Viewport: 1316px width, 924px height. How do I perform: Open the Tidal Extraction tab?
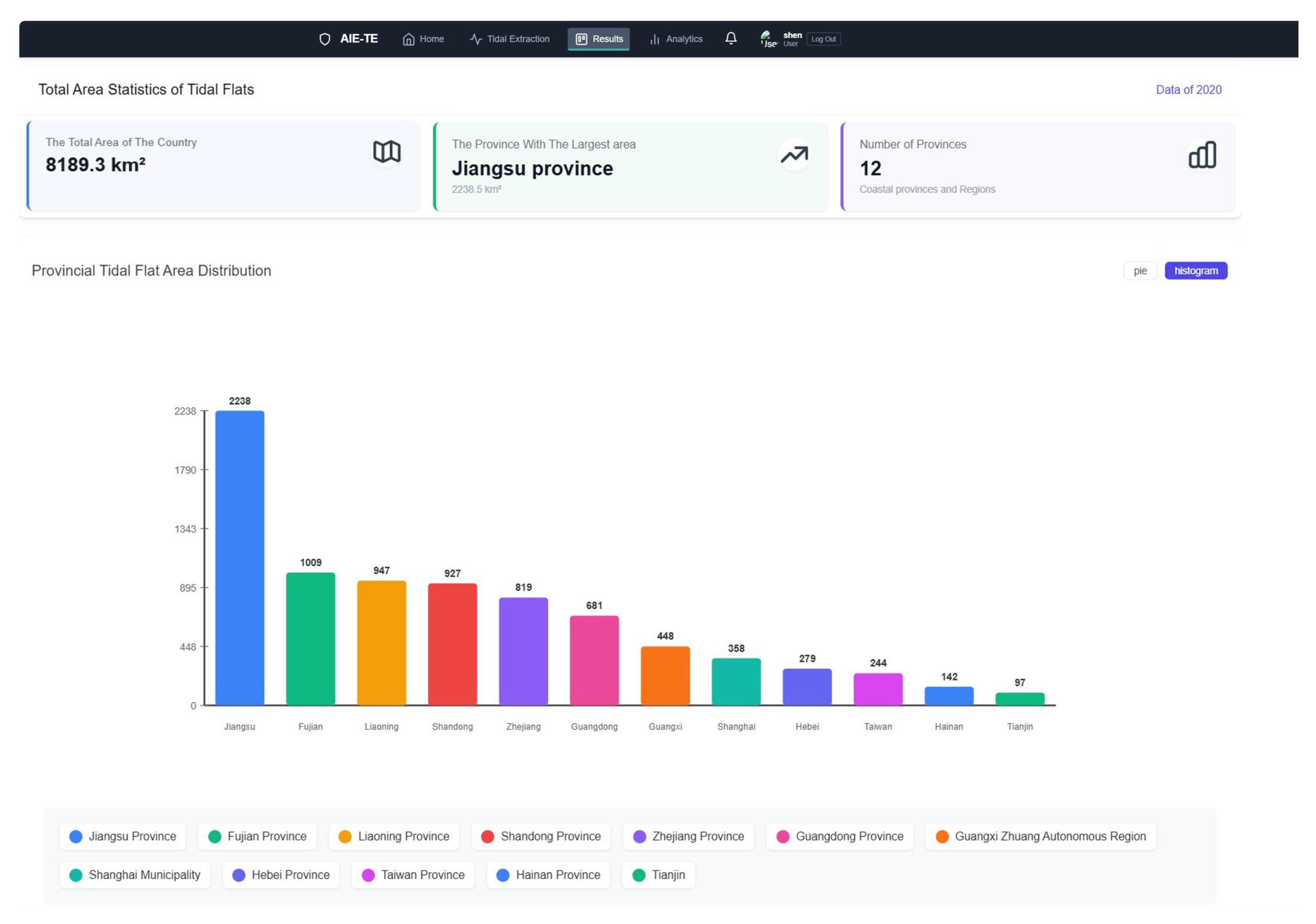point(510,39)
